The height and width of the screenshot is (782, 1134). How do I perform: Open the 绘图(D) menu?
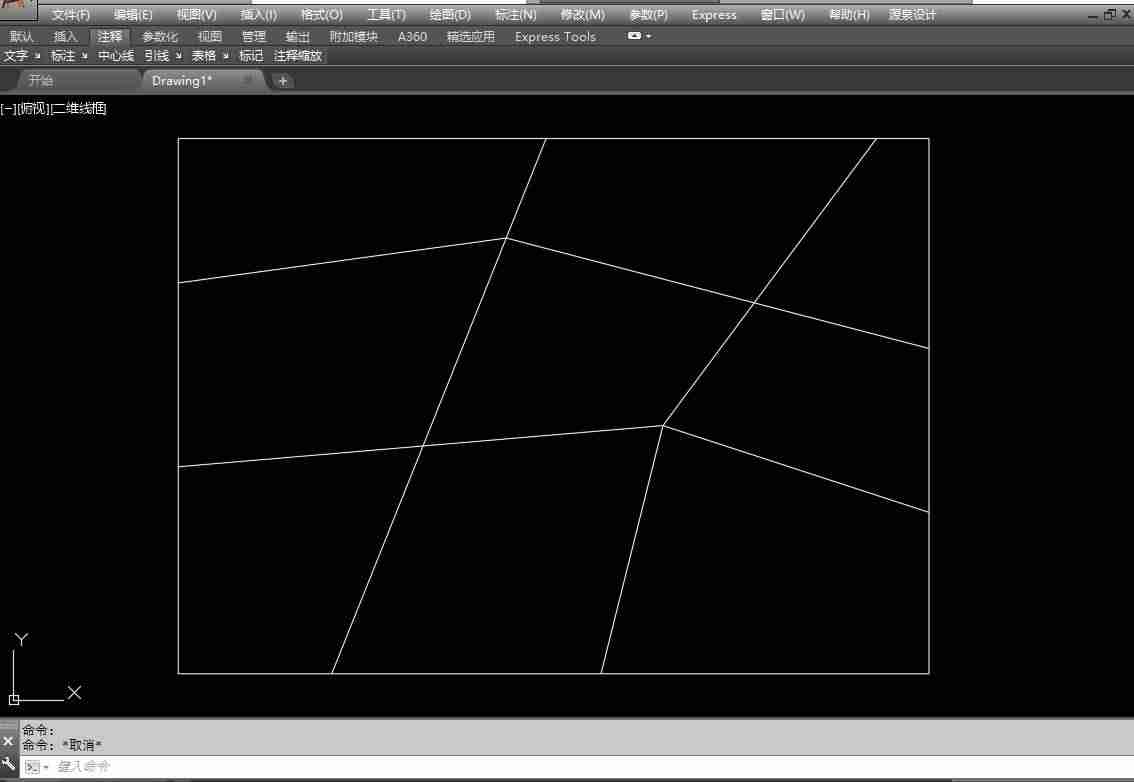(450, 14)
